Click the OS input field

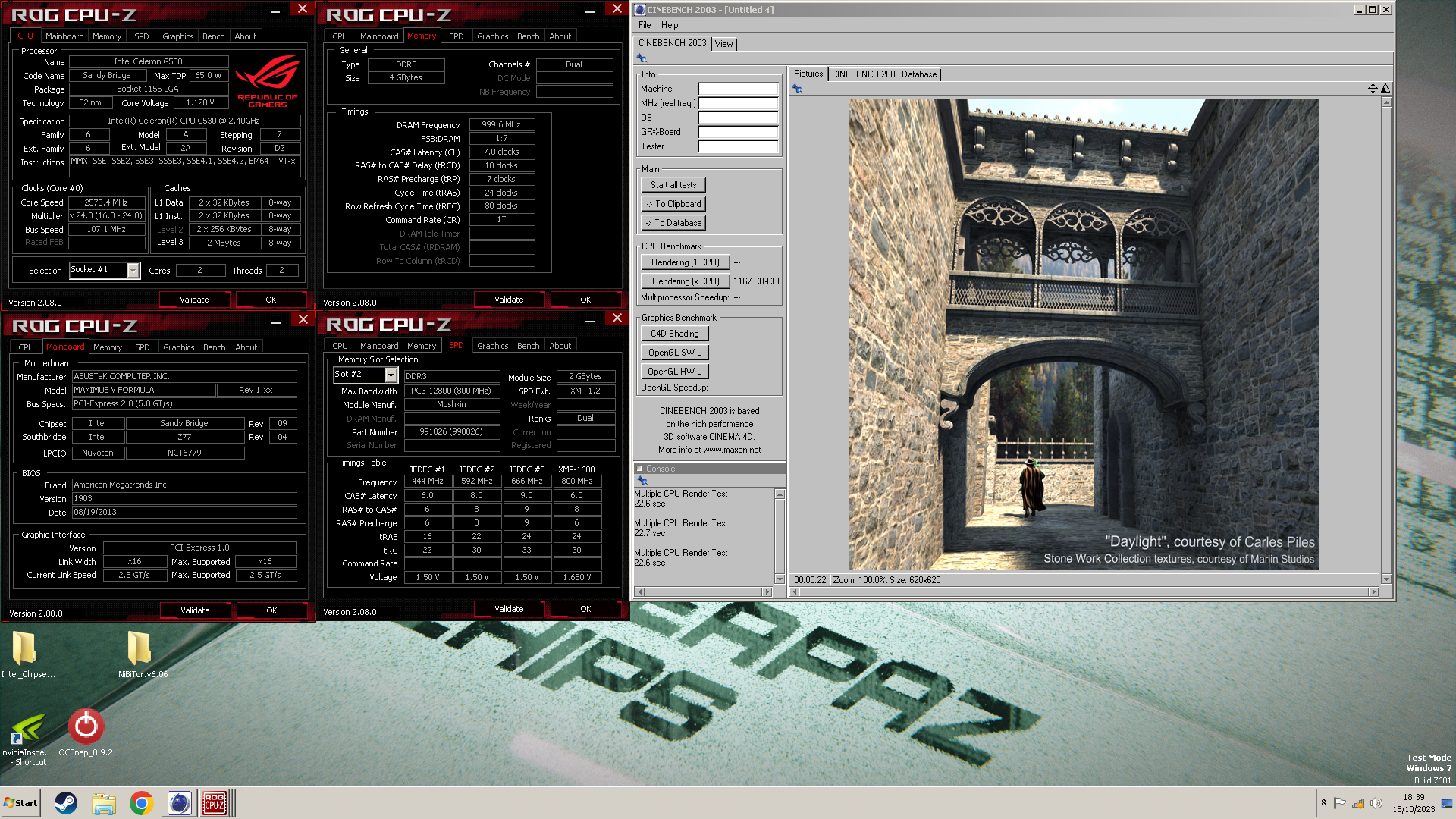pyautogui.click(x=738, y=118)
